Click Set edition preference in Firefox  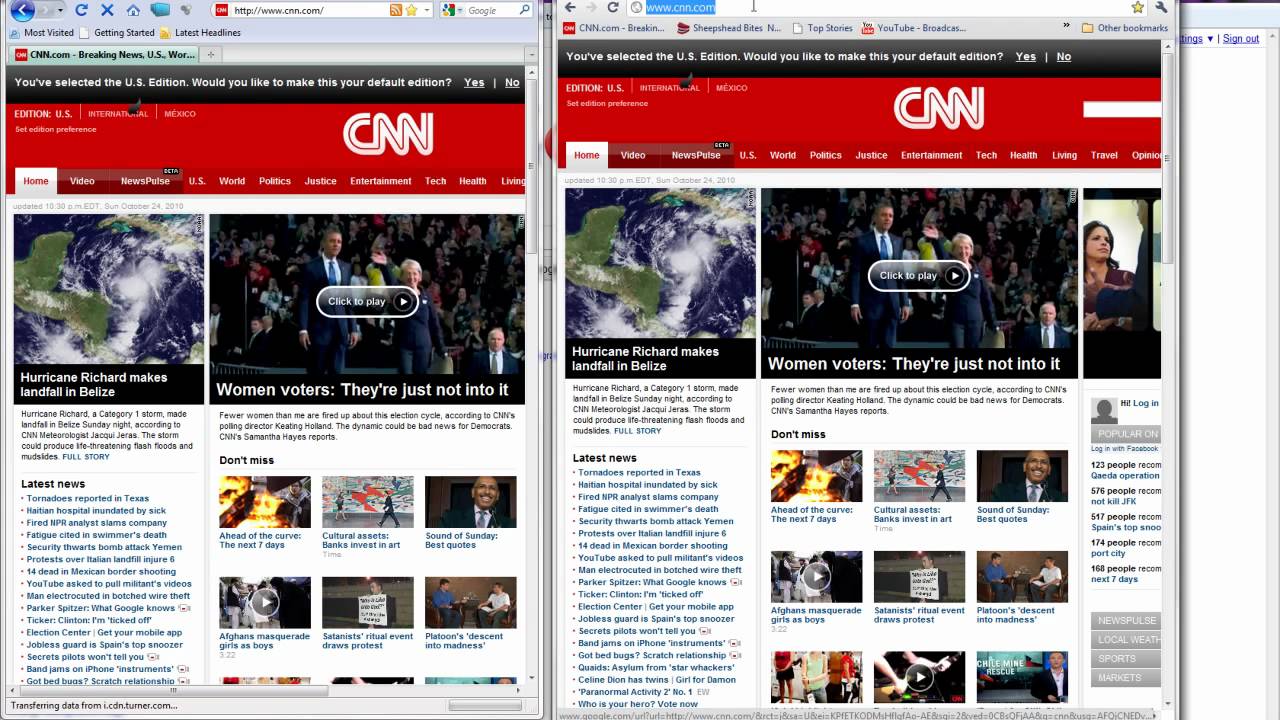point(55,130)
